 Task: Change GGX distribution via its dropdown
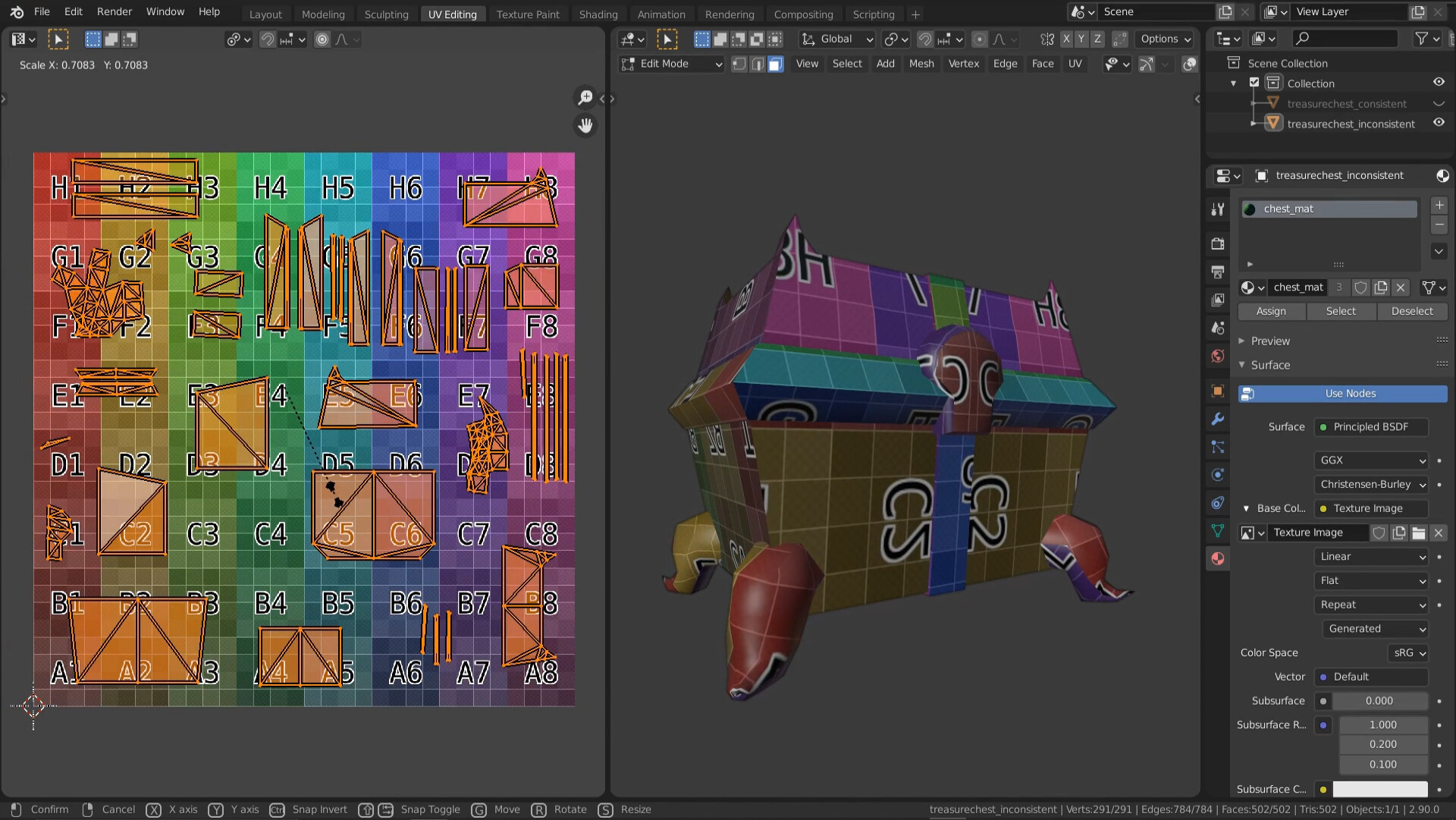pyautogui.click(x=1370, y=460)
